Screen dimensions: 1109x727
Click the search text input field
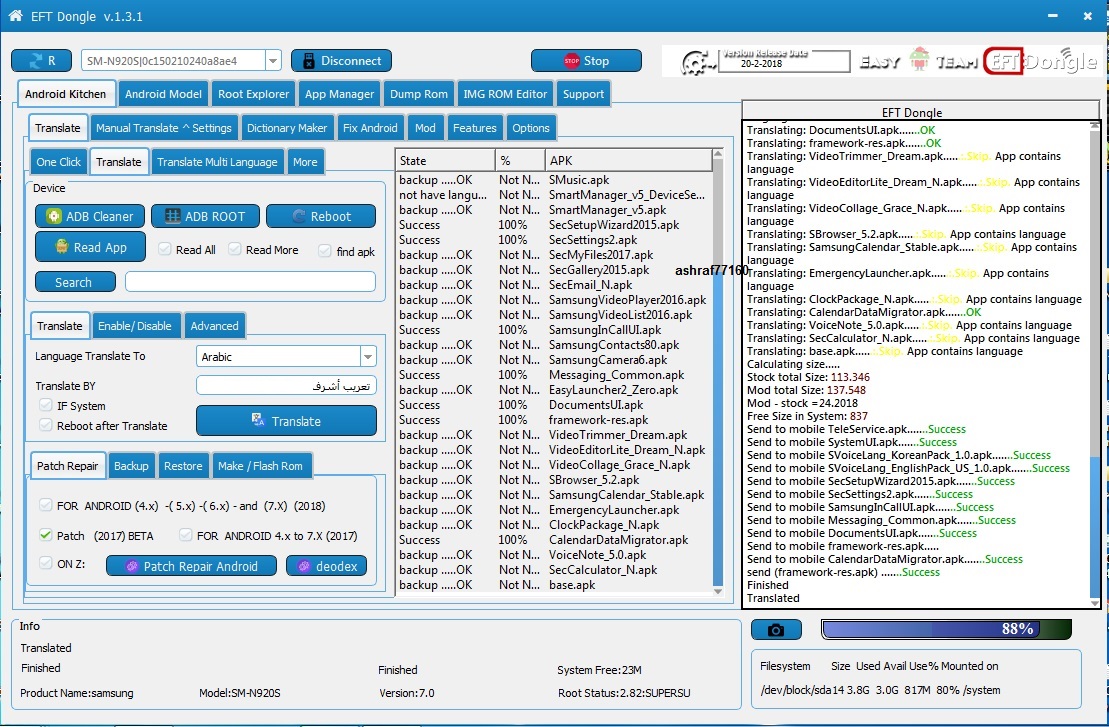point(250,281)
